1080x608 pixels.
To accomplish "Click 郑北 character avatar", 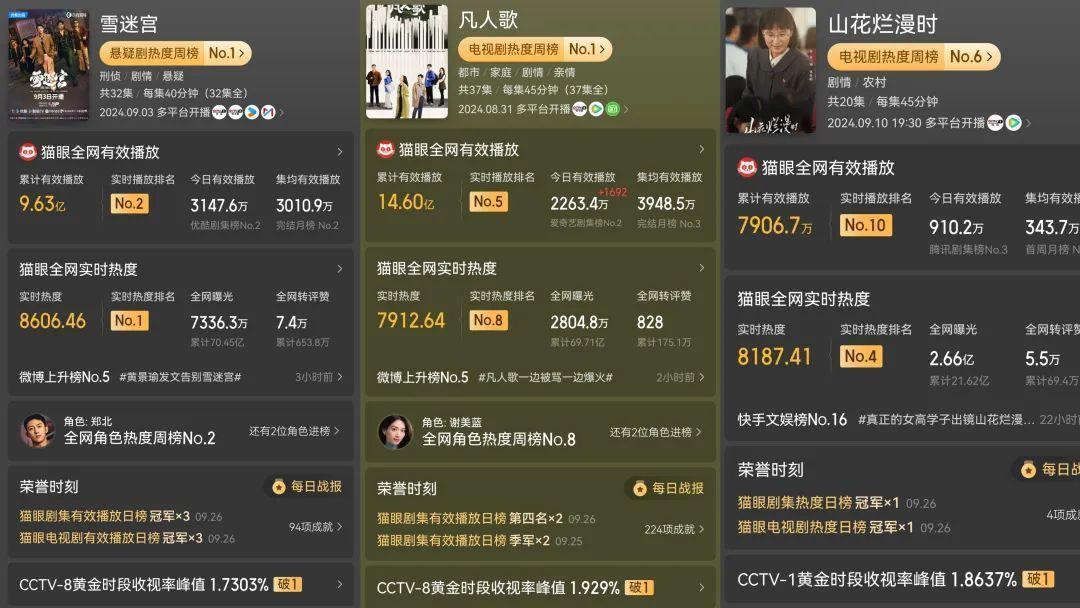I will click(37, 430).
